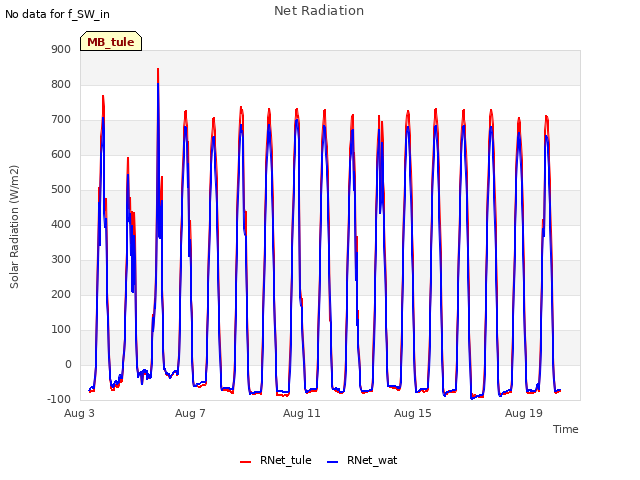Click the 800 y-axis tick label
Image resolution: width=640 pixels, height=480 pixels.
61,84
